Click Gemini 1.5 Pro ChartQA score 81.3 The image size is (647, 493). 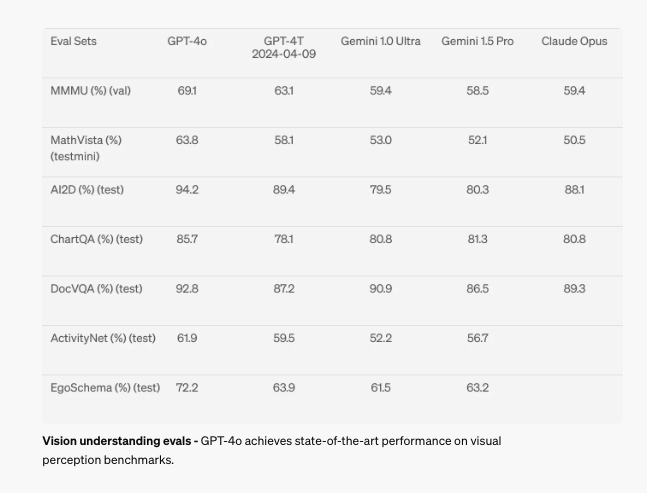[477, 239]
